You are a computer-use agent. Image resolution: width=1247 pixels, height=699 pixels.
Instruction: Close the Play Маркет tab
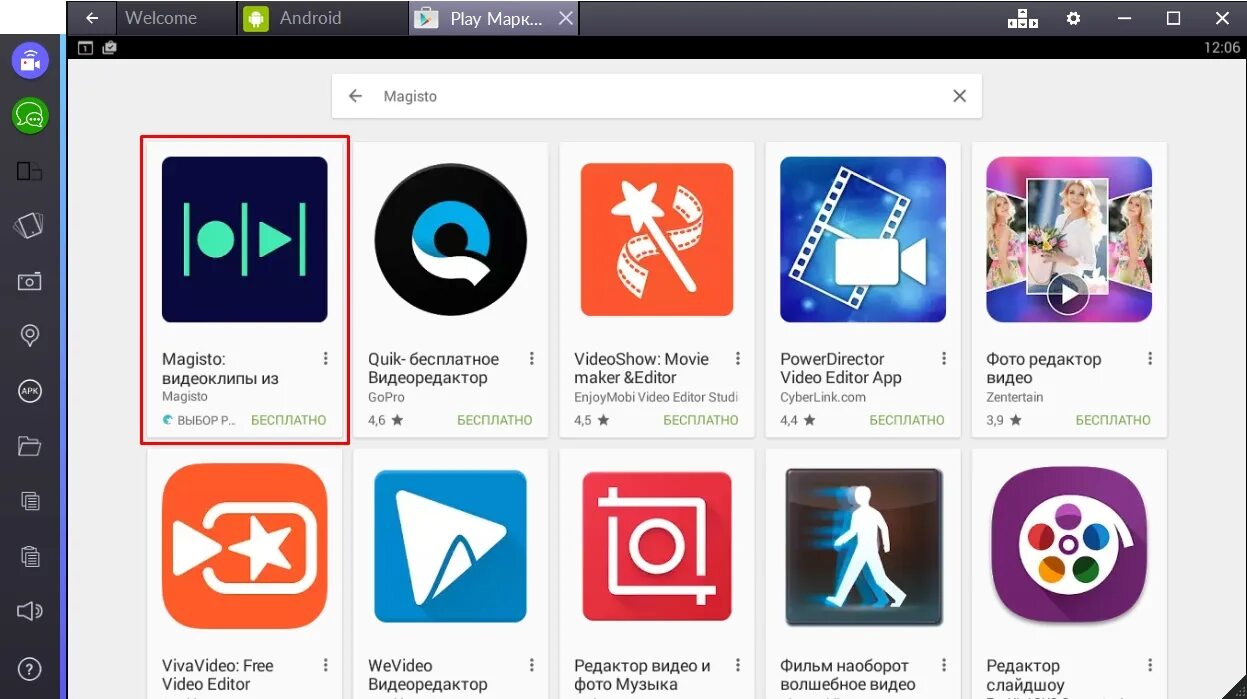[566, 18]
